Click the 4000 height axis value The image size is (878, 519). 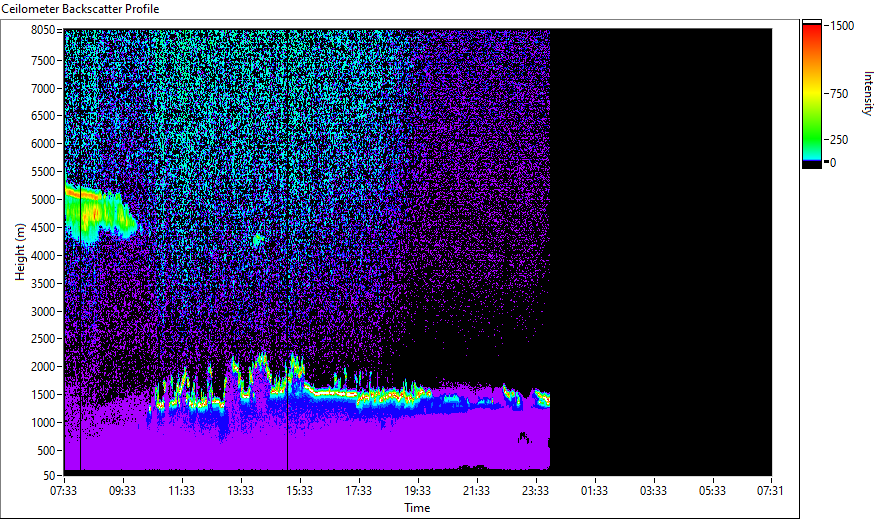[x=43, y=256]
